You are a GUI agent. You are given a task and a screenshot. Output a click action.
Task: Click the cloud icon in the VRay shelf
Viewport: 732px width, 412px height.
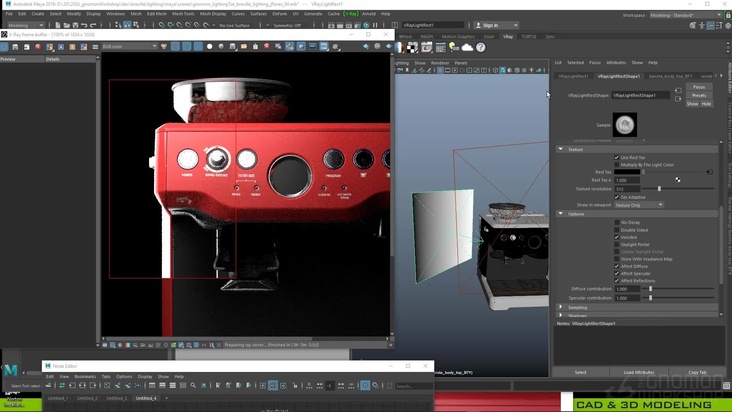[x=467, y=47]
